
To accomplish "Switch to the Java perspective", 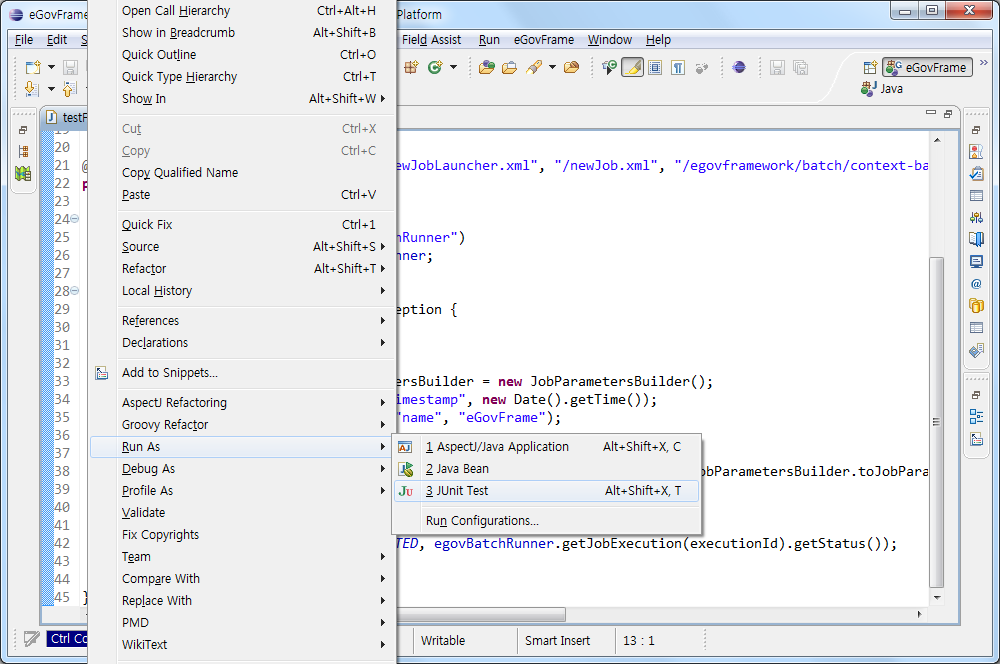I will click(882, 89).
